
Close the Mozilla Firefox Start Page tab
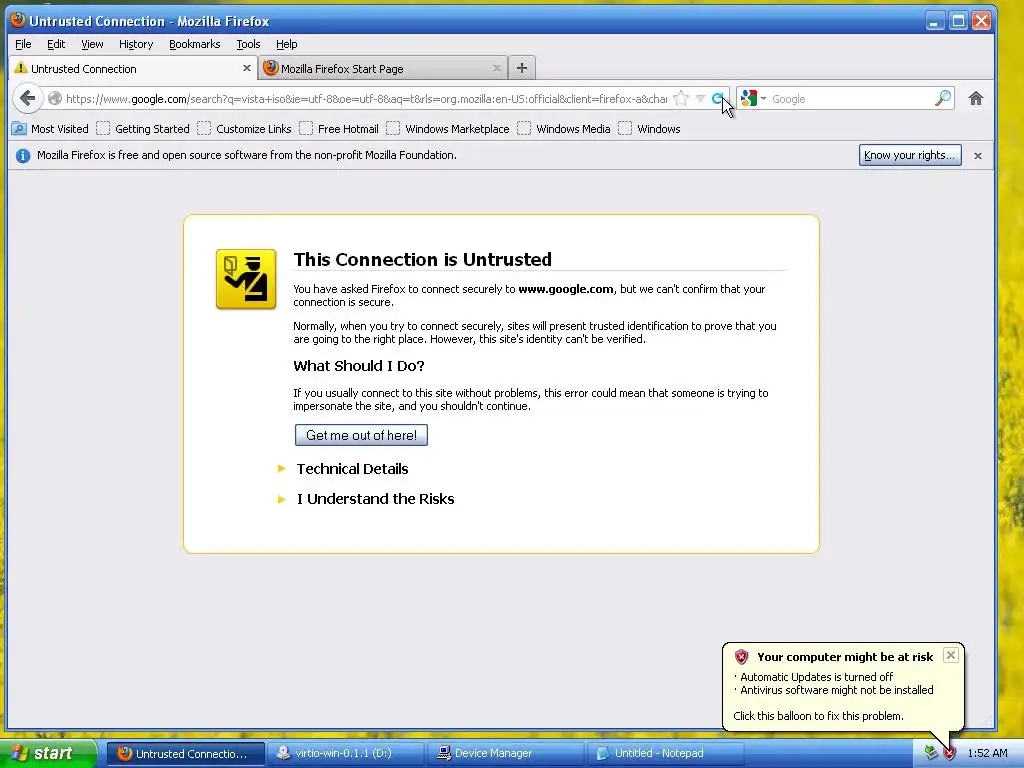pyautogui.click(x=496, y=68)
